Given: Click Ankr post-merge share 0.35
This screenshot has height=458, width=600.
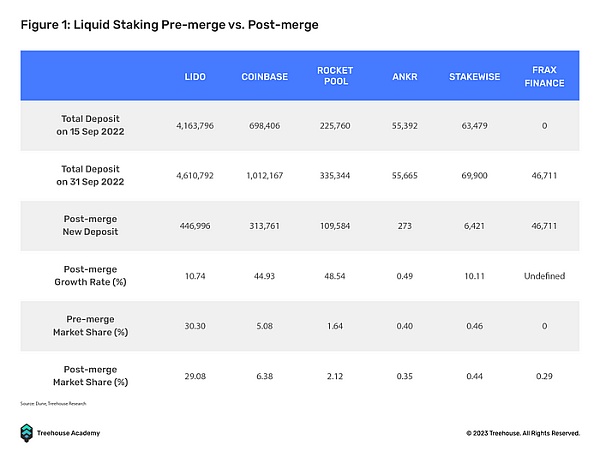Looking at the screenshot, I should [404, 376].
